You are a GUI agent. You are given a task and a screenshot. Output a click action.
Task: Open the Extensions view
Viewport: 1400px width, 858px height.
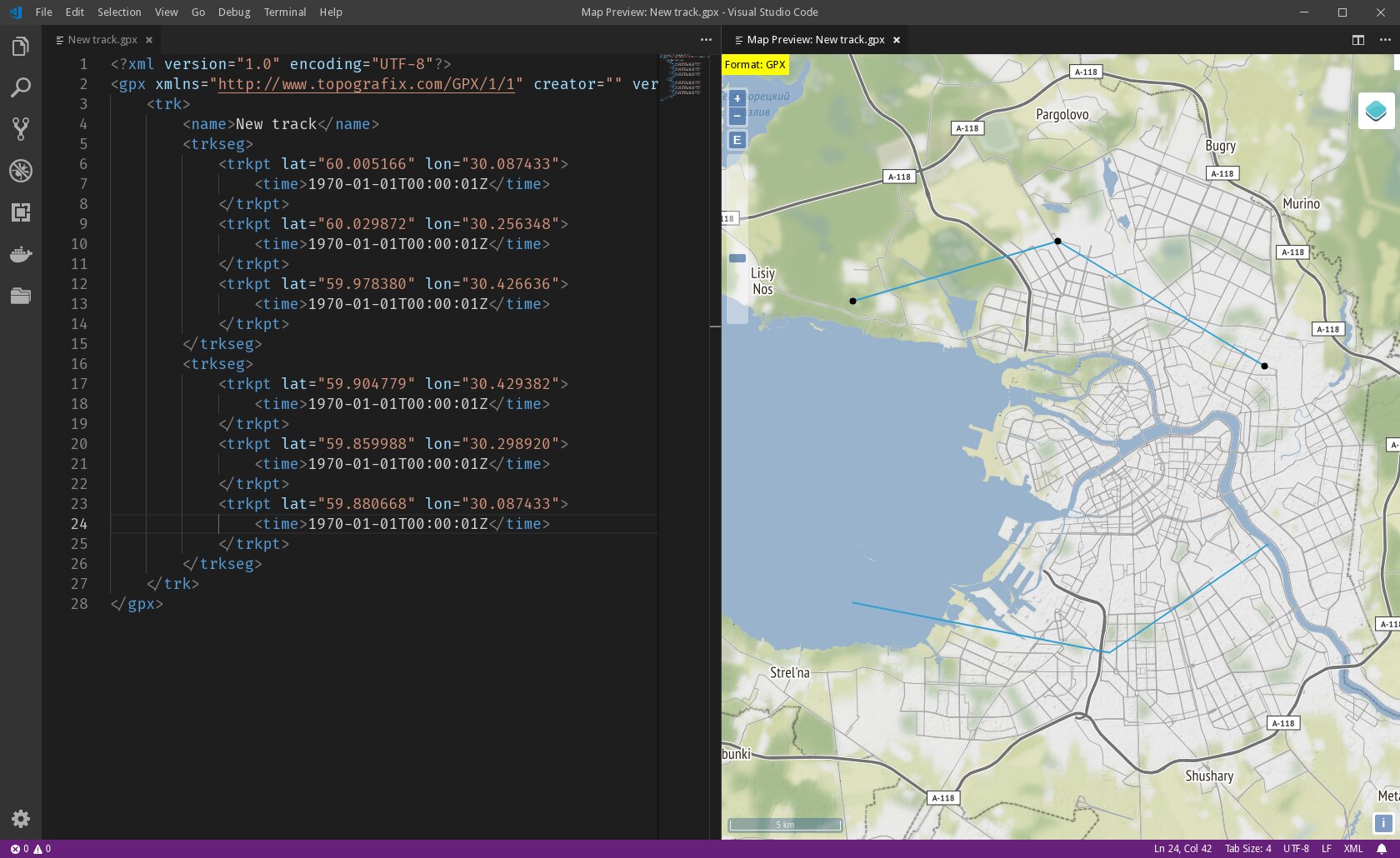[x=20, y=212]
